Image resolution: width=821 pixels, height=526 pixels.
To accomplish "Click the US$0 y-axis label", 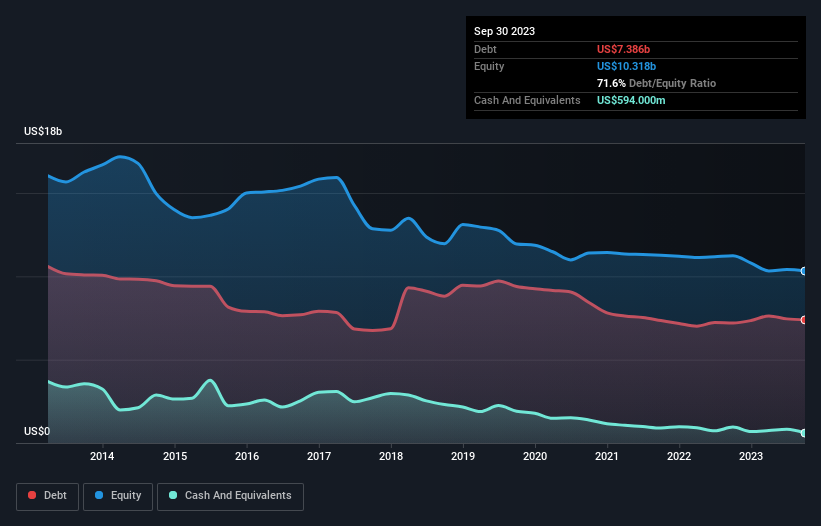I will [37, 431].
